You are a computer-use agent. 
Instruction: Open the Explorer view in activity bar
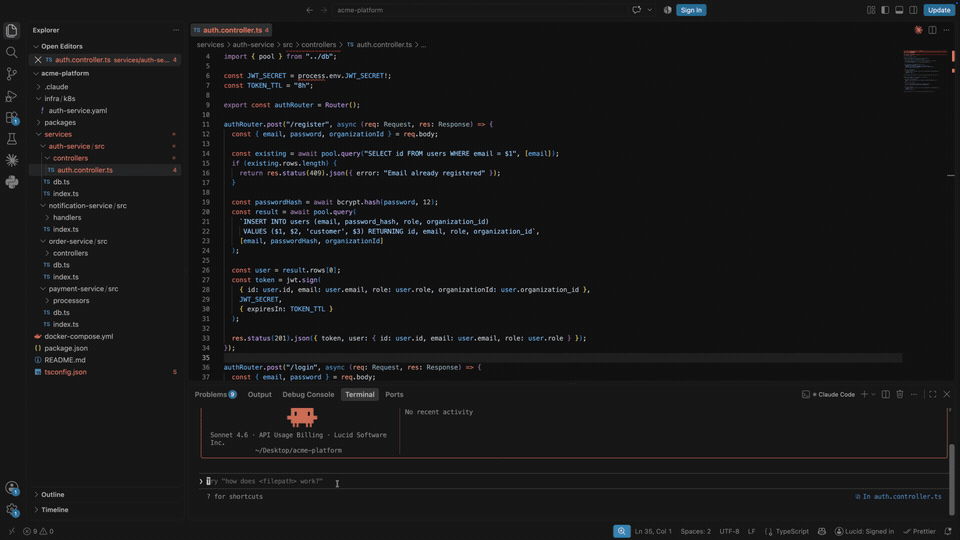click(12, 31)
